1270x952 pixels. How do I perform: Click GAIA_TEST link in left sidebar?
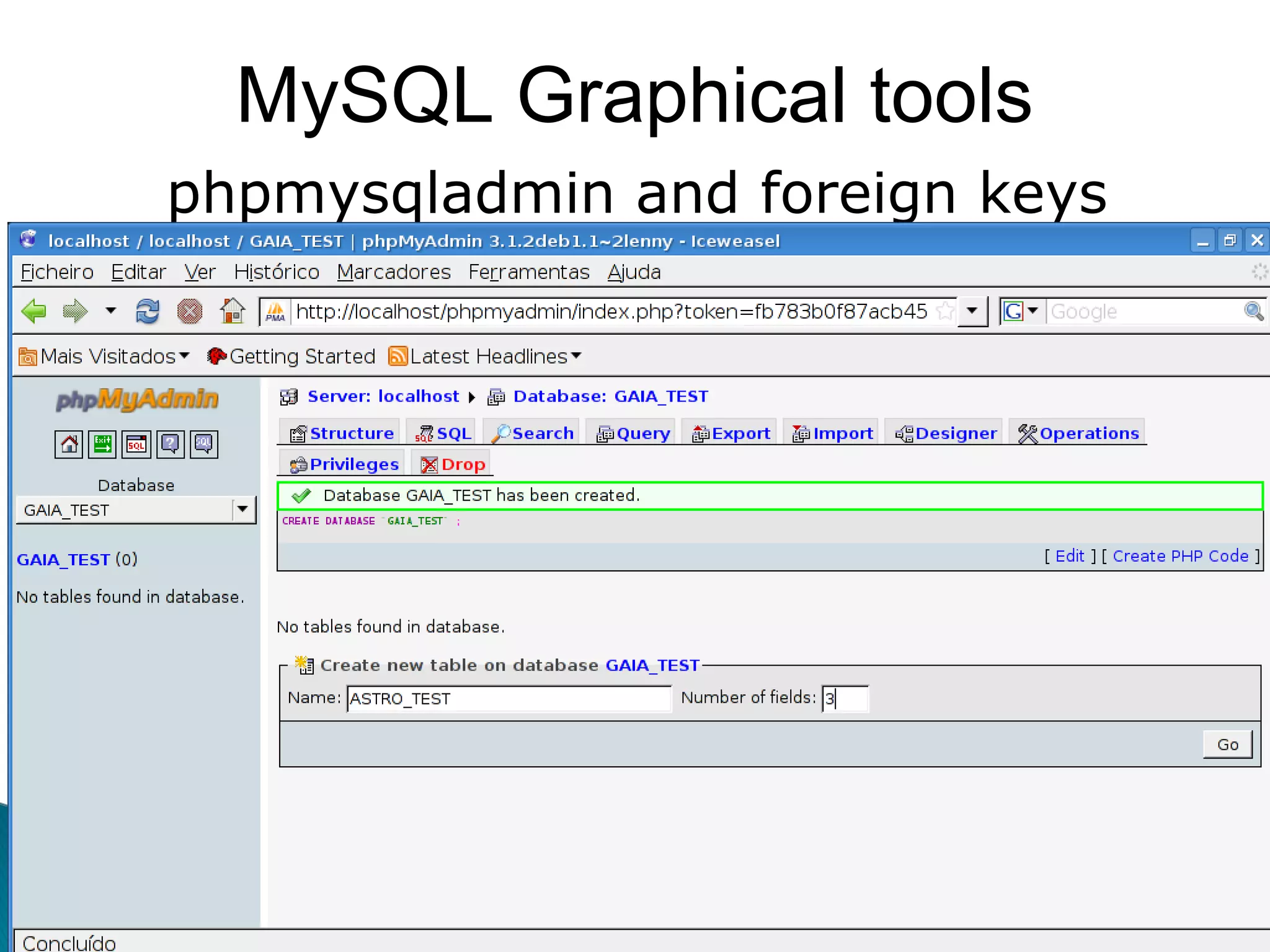[63, 560]
